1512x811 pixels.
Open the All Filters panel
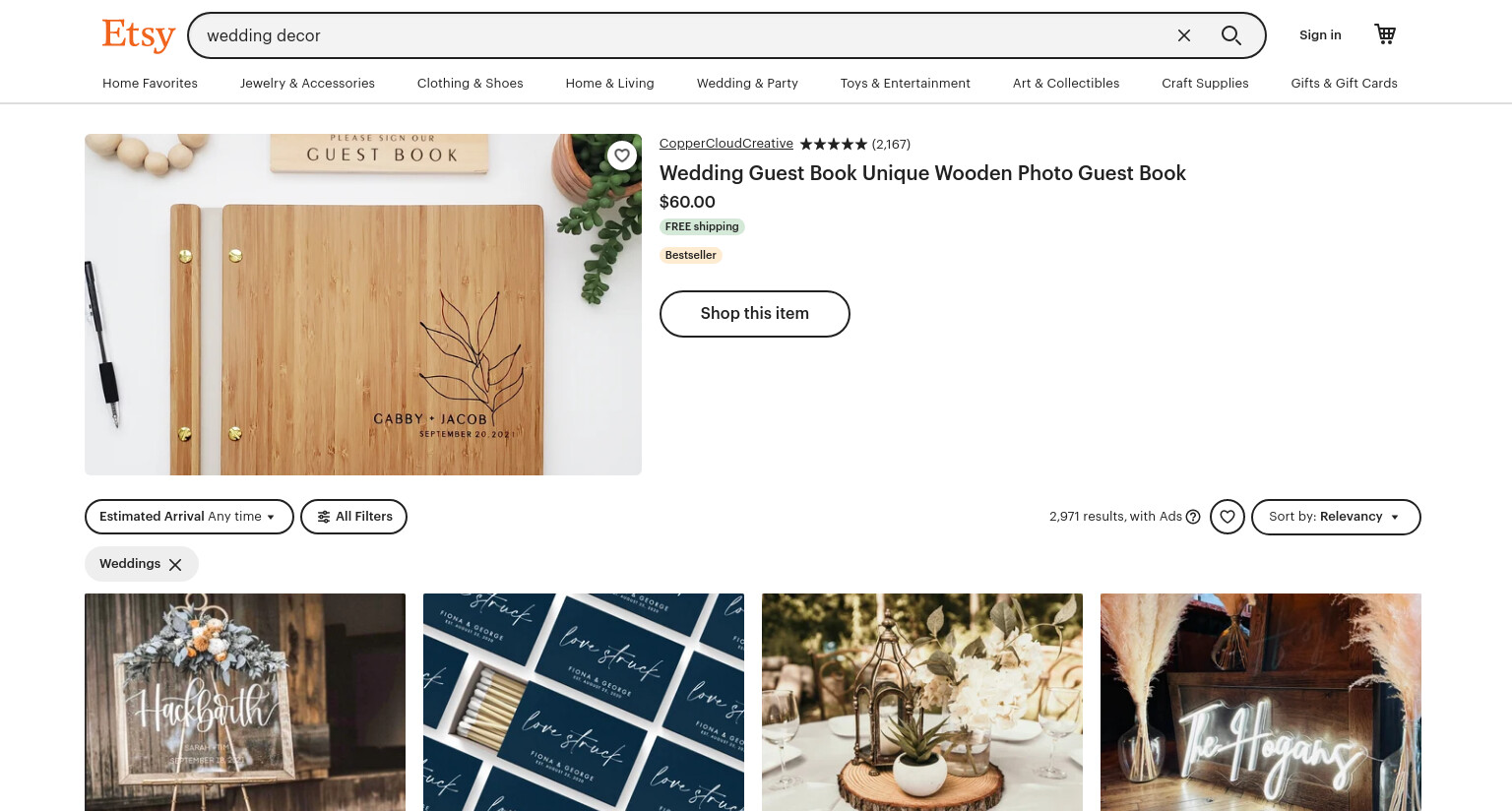click(353, 517)
